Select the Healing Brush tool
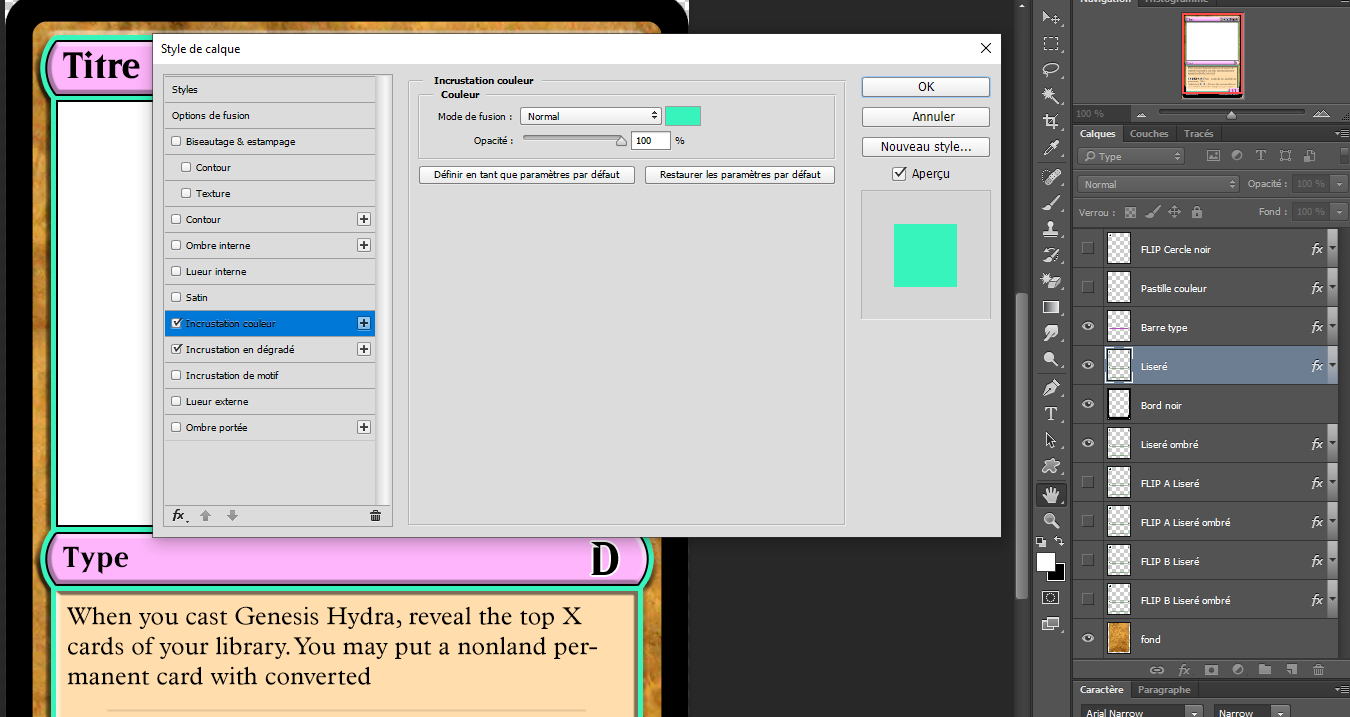Image resolution: width=1350 pixels, height=717 pixels. point(1051,176)
